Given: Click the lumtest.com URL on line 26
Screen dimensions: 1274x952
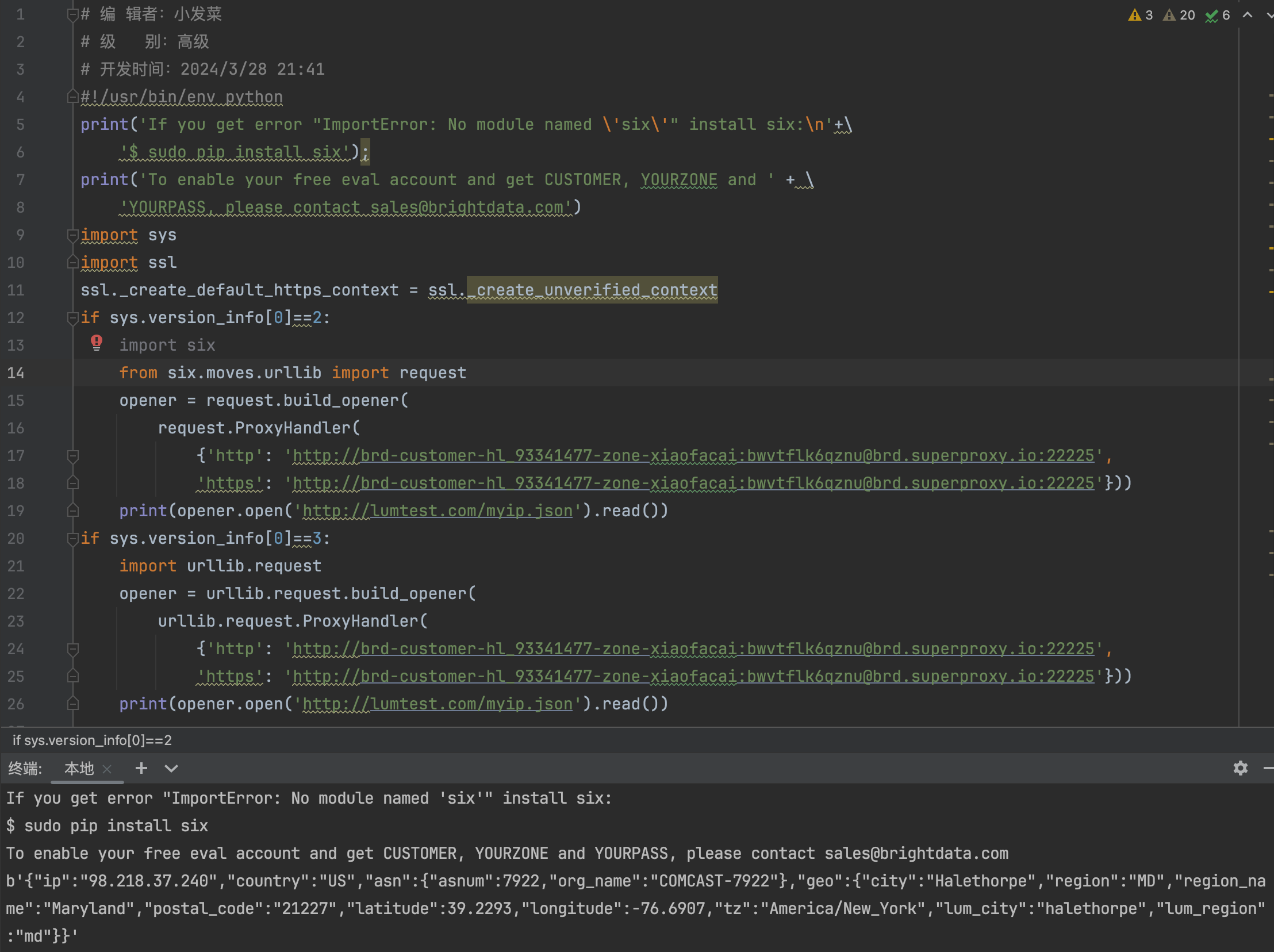Looking at the screenshot, I should pyautogui.click(x=437, y=704).
